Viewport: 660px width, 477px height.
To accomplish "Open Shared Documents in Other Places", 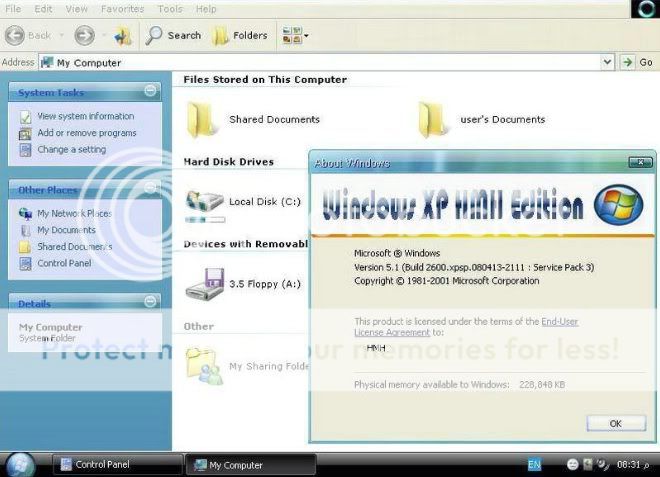I will coord(75,247).
